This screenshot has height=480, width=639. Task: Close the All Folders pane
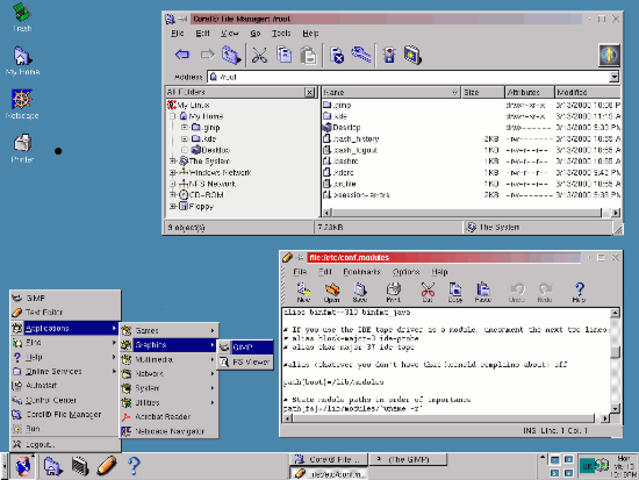(x=310, y=92)
